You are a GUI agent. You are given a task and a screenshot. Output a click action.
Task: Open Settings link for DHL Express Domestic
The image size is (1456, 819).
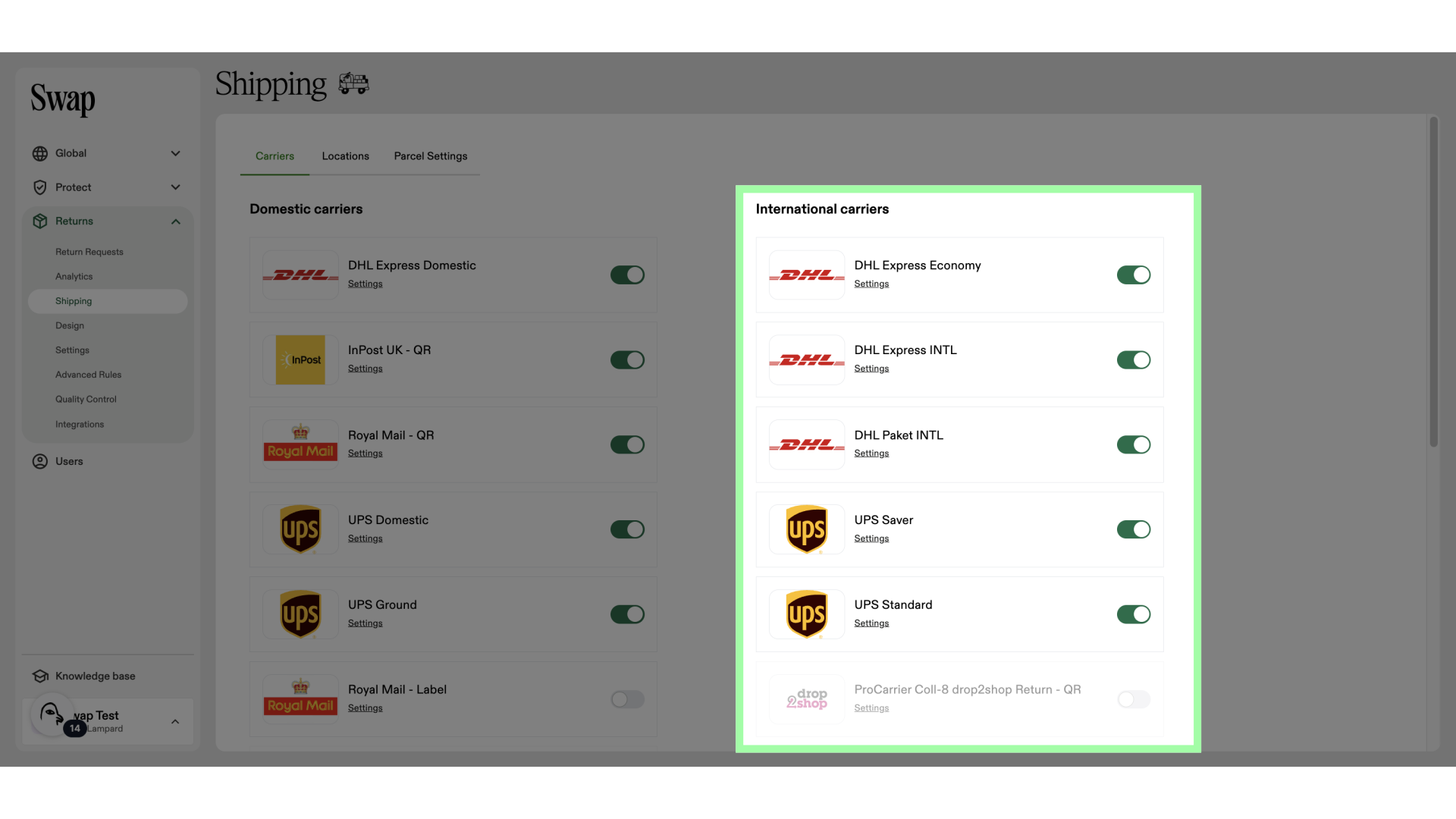365,284
